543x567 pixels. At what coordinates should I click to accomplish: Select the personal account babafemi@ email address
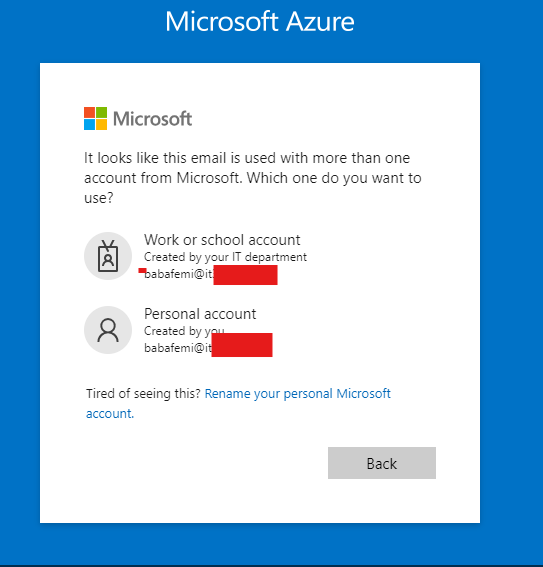(x=208, y=348)
